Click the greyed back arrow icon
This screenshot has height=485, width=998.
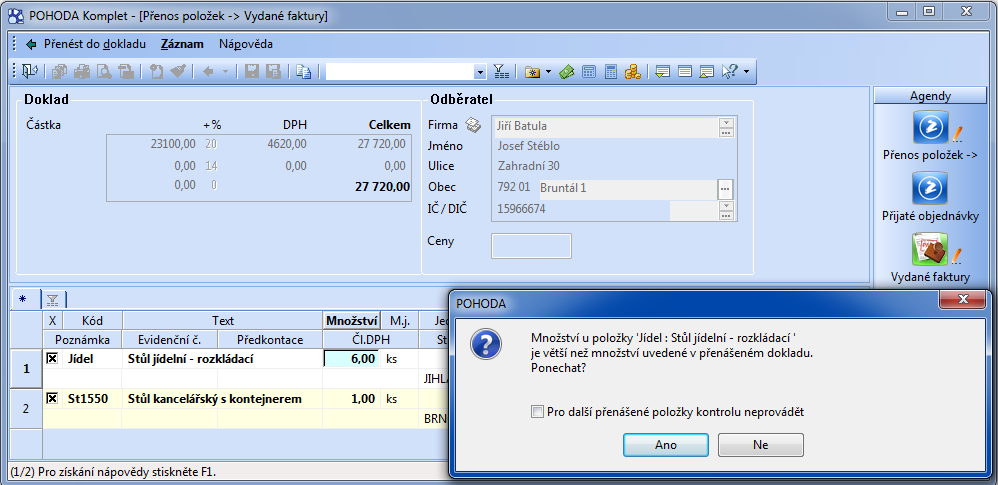[207, 72]
